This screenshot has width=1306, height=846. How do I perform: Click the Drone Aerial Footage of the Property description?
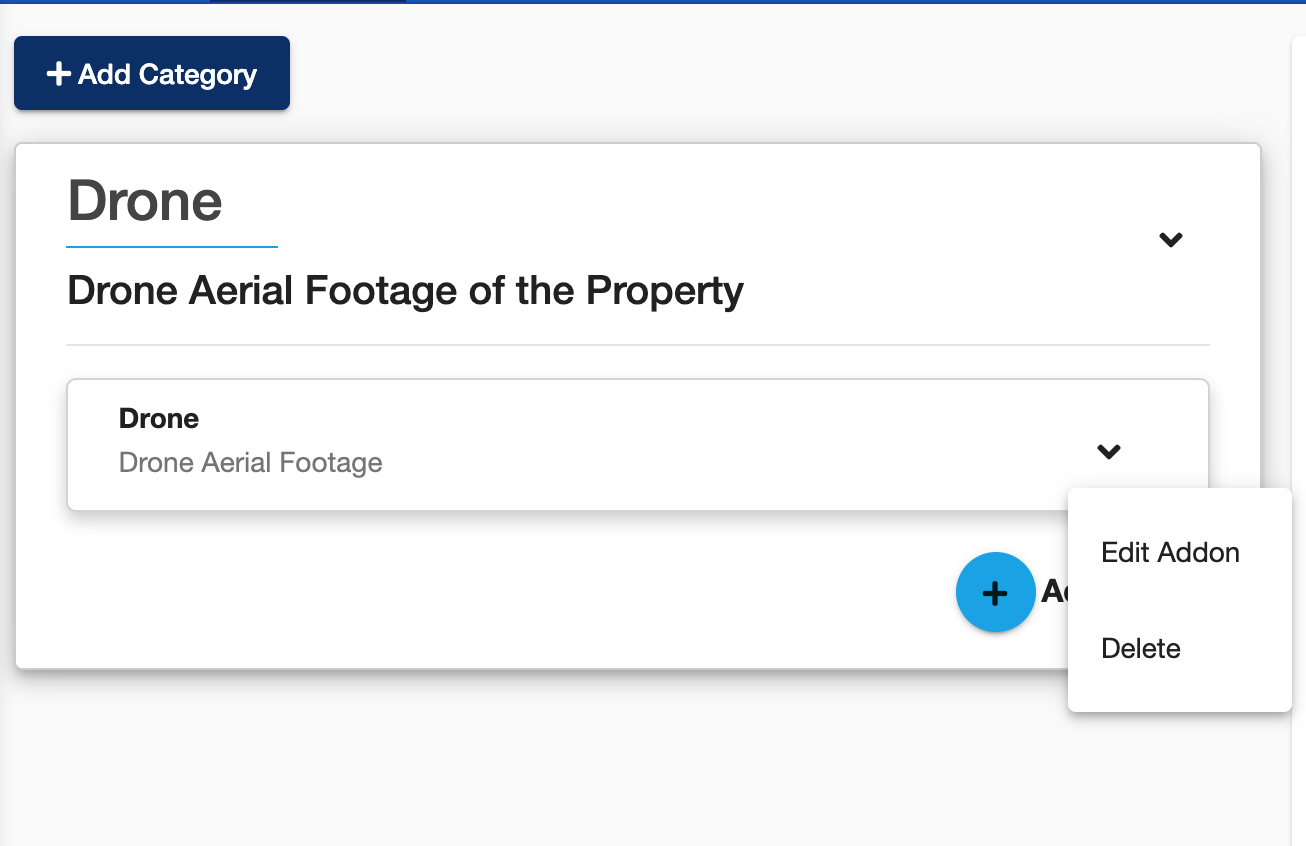click(x=405, y=291)
